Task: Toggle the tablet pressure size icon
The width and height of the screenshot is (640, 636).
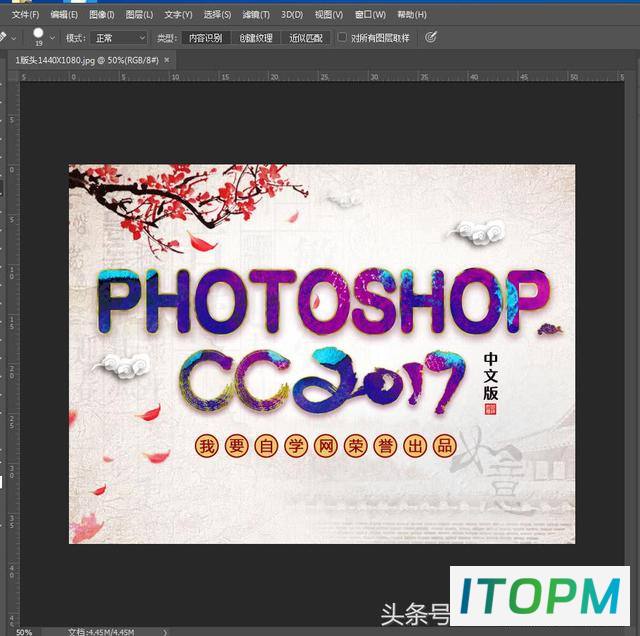Action: 431,38
